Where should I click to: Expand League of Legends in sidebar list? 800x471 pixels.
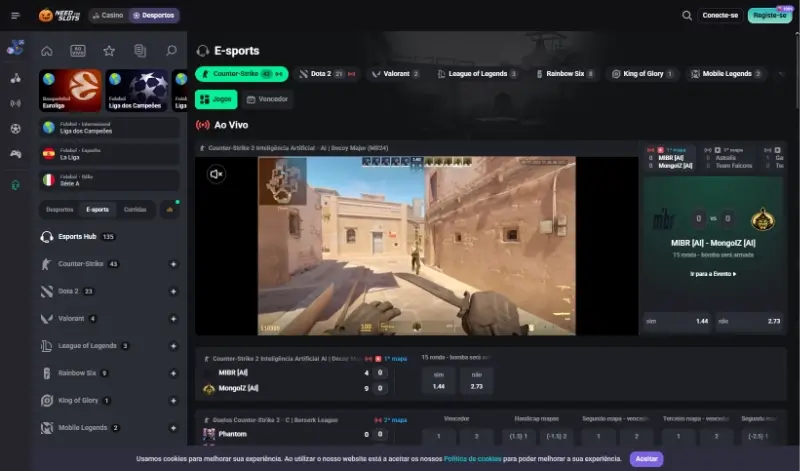(x=173, y=346)
